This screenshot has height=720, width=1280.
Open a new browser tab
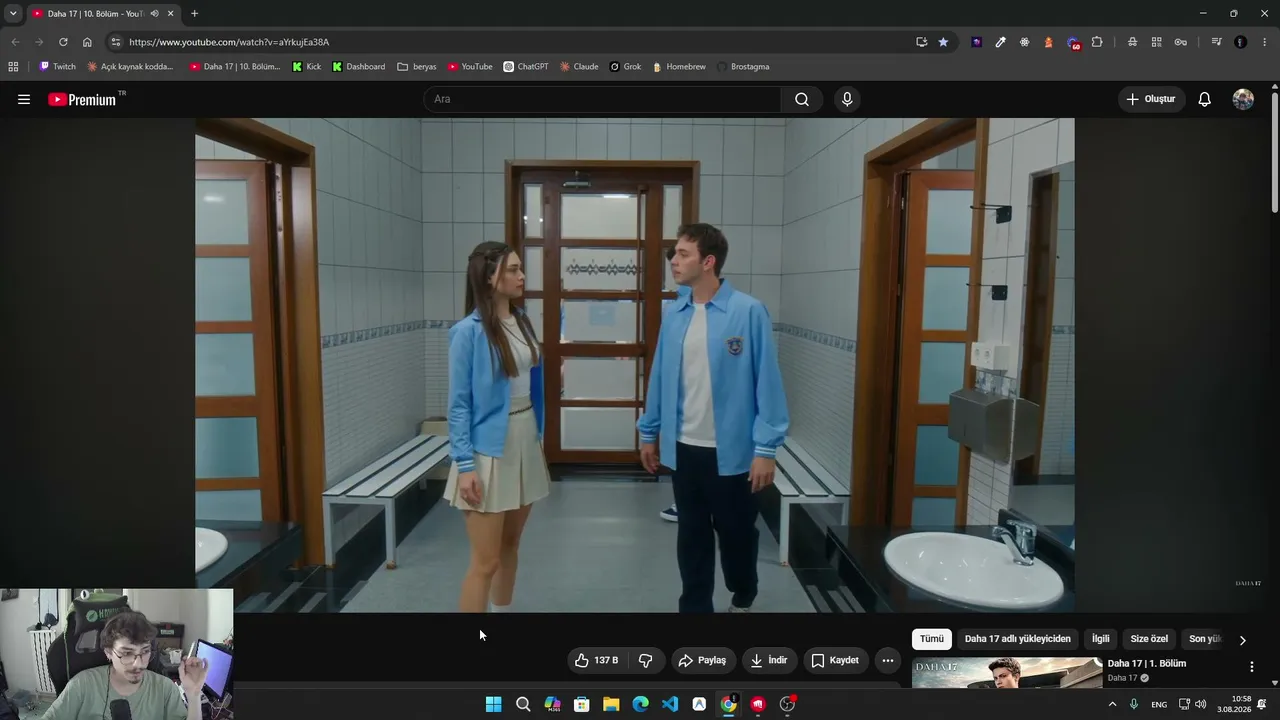pyautogui.click(x=194, y=13)
